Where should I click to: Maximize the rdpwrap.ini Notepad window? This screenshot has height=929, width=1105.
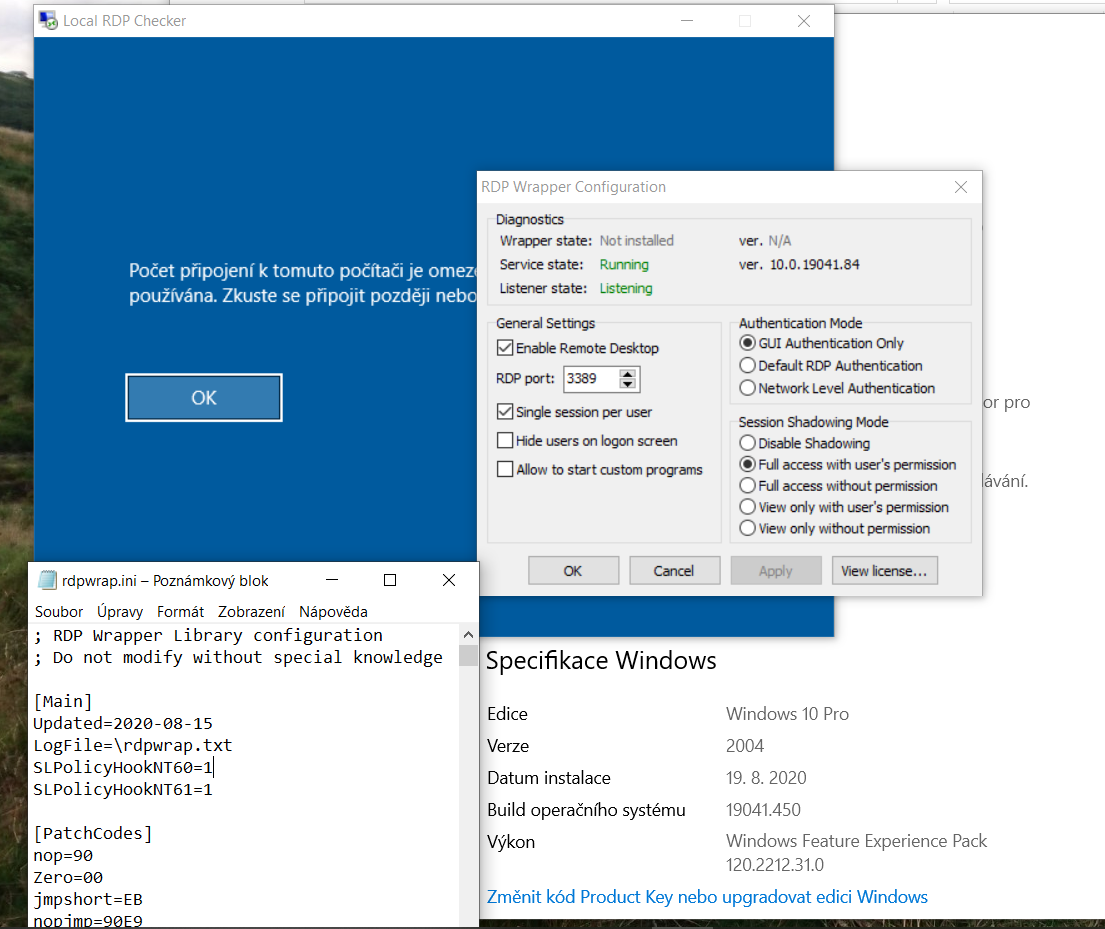[x=390, y=580]
